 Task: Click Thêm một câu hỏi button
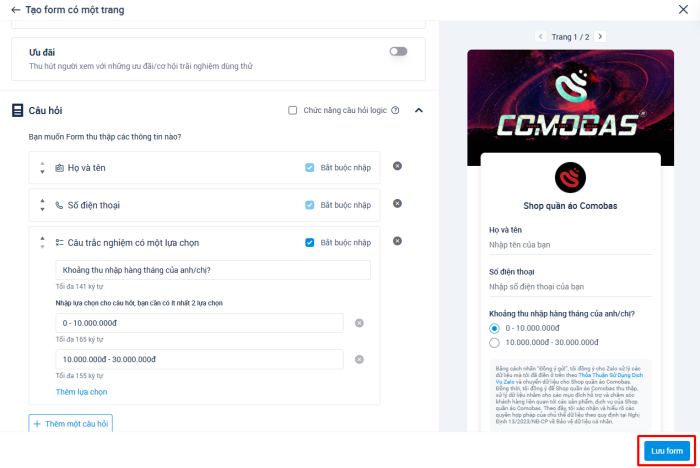coord(70,424)
